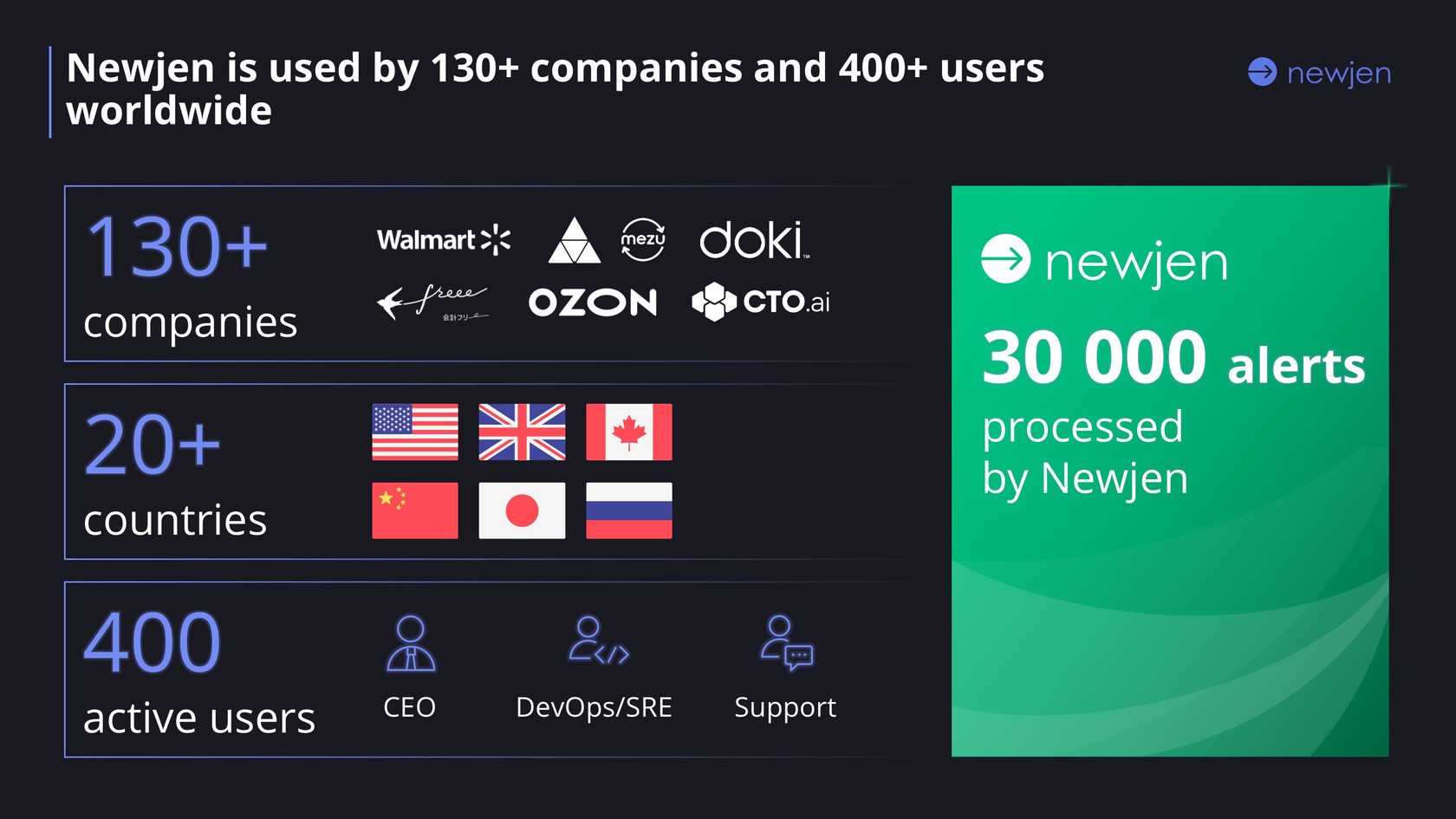This screenshot has width=1456, height=819.
Task: Click the 30 000 alerts text
Action: [1173, 359]
